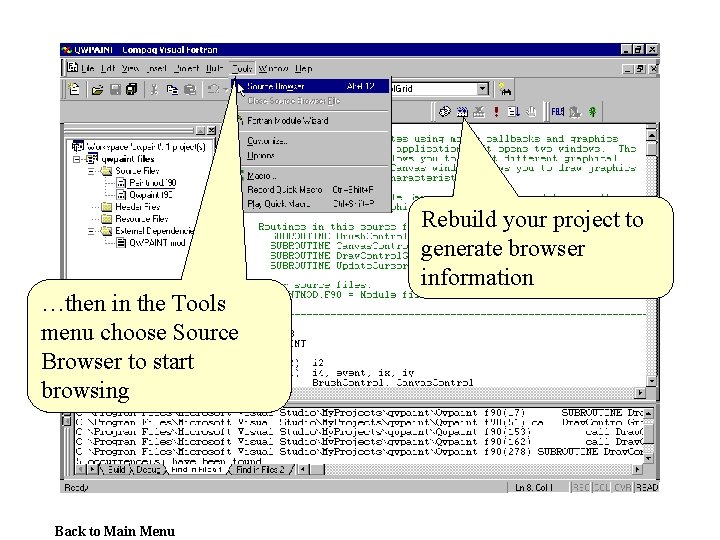Open the Insert menu
This screenshot has height=540, width=720.
156,68
